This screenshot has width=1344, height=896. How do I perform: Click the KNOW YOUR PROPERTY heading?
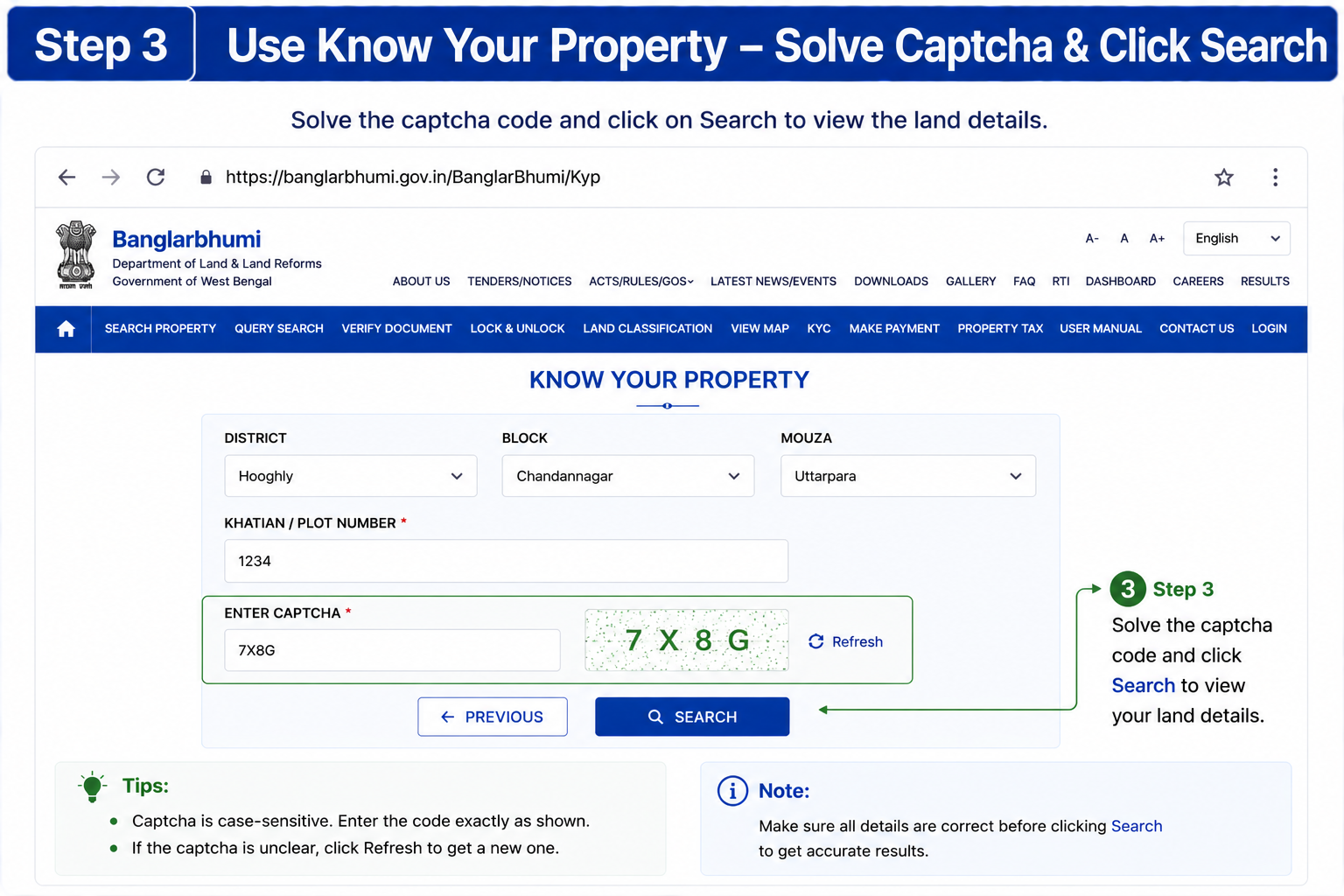point(669,380)
